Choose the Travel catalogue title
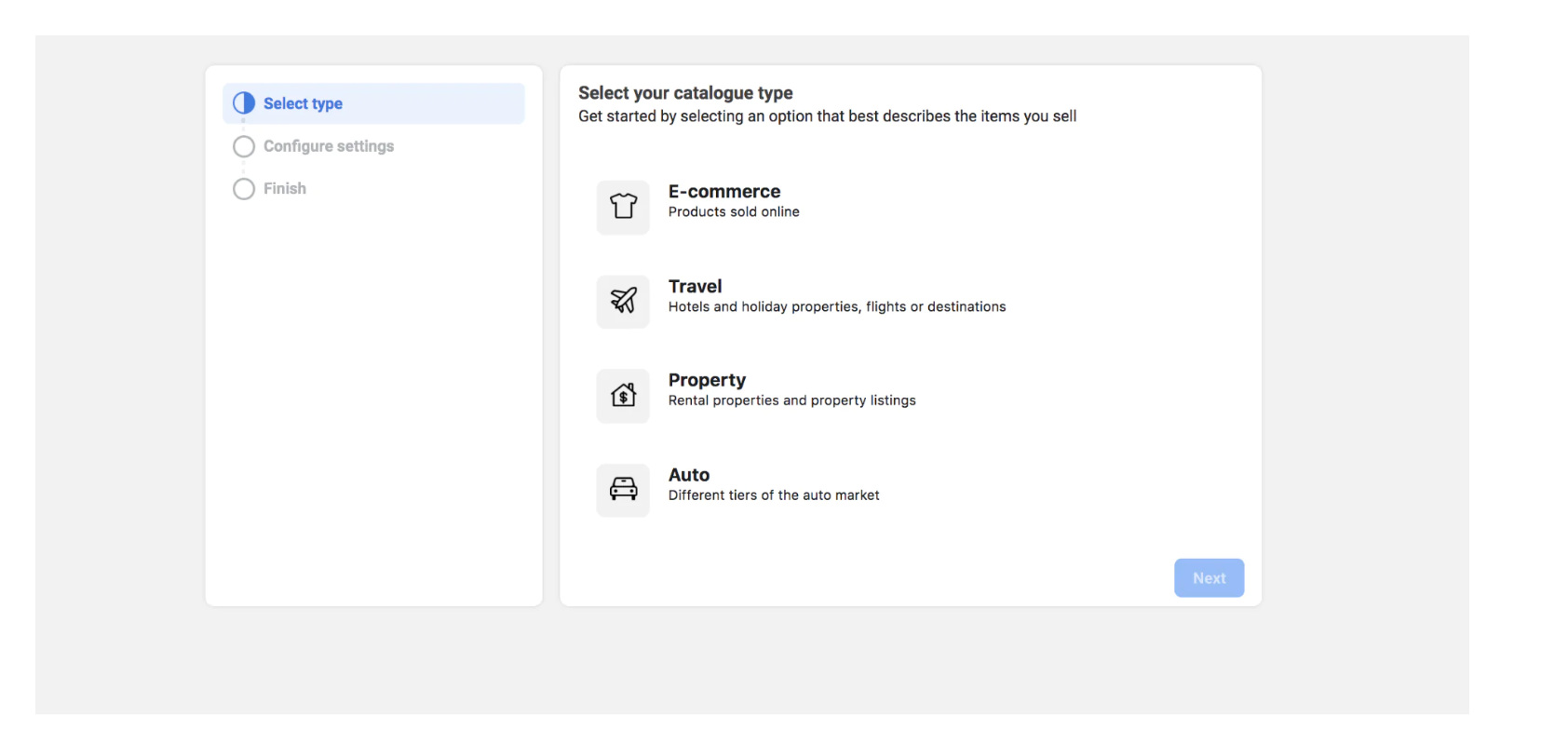 (x=695, y=287)
